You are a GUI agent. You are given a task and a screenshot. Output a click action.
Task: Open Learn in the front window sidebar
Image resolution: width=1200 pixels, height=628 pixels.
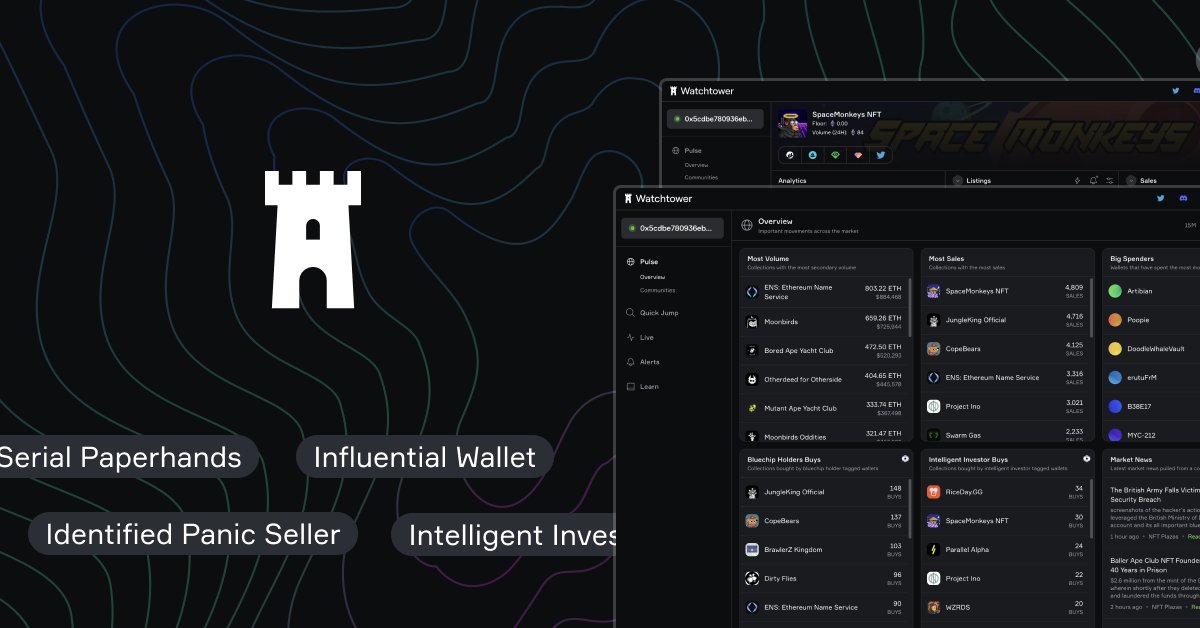642,386
